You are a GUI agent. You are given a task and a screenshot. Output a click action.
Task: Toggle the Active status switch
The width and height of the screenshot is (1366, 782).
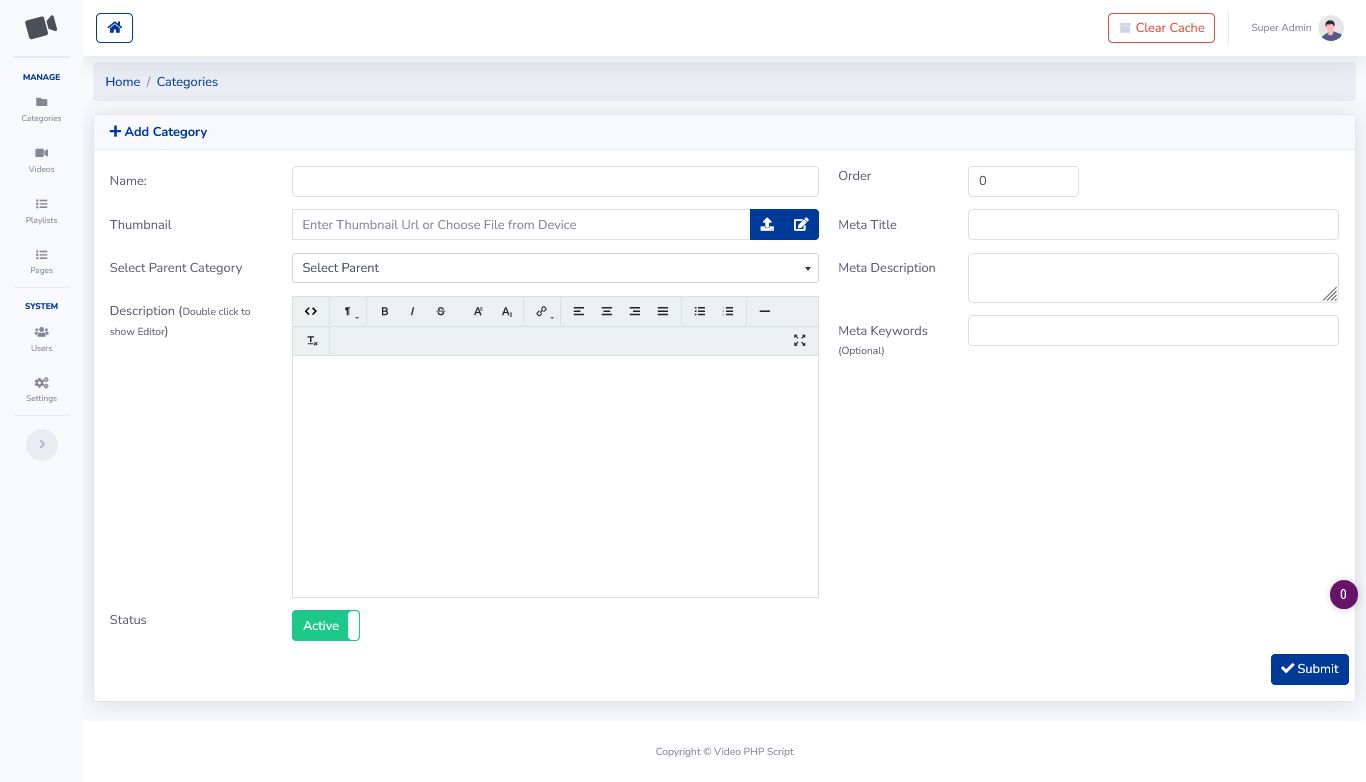pos(326,626)
